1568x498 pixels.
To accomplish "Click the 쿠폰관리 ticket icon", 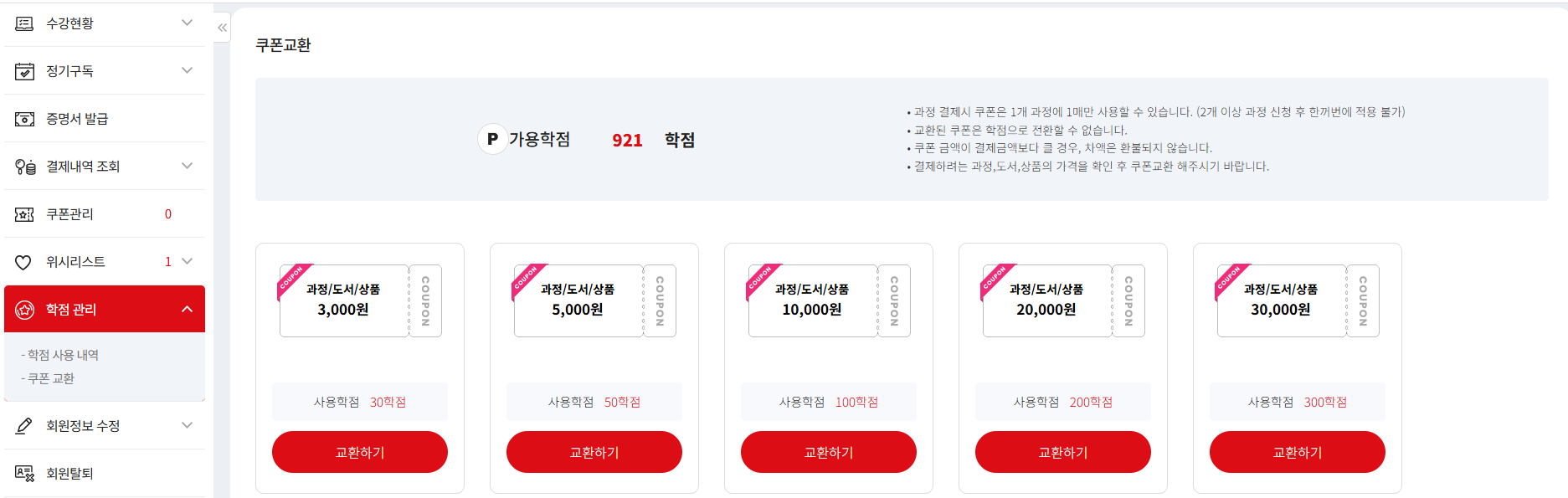I will point(24,214).
